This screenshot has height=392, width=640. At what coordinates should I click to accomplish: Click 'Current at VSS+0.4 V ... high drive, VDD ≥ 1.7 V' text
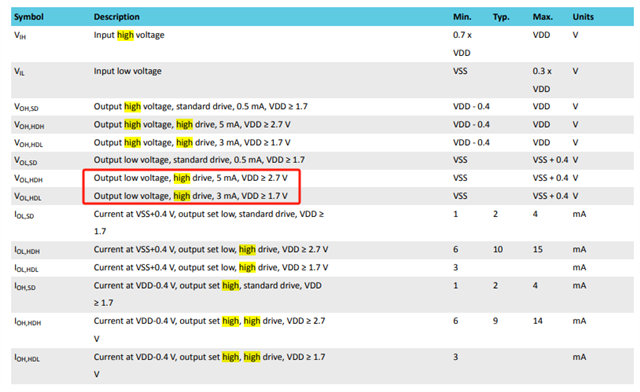[x=211, y=267]
